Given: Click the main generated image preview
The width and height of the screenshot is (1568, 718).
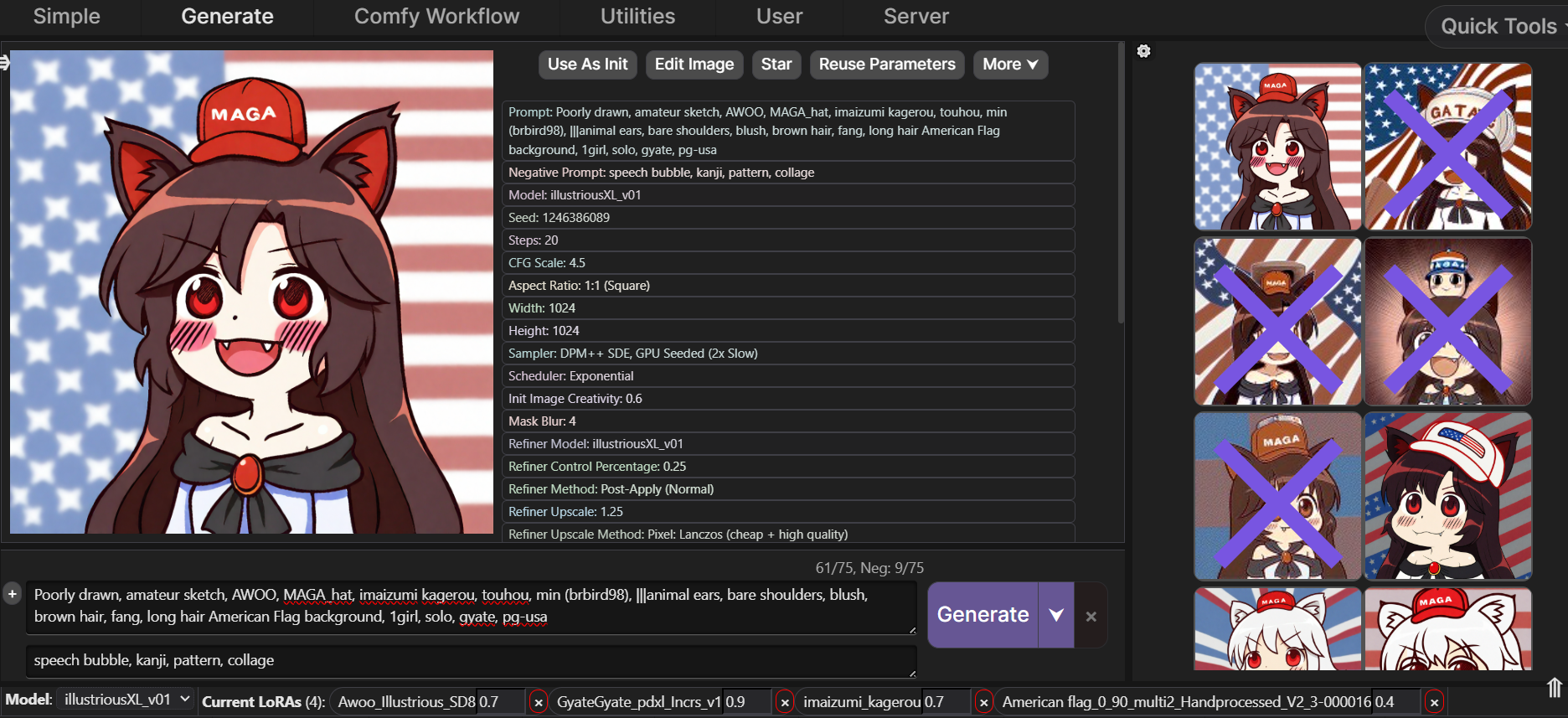Looking at the screenshot, I should [x=251, y=292].
